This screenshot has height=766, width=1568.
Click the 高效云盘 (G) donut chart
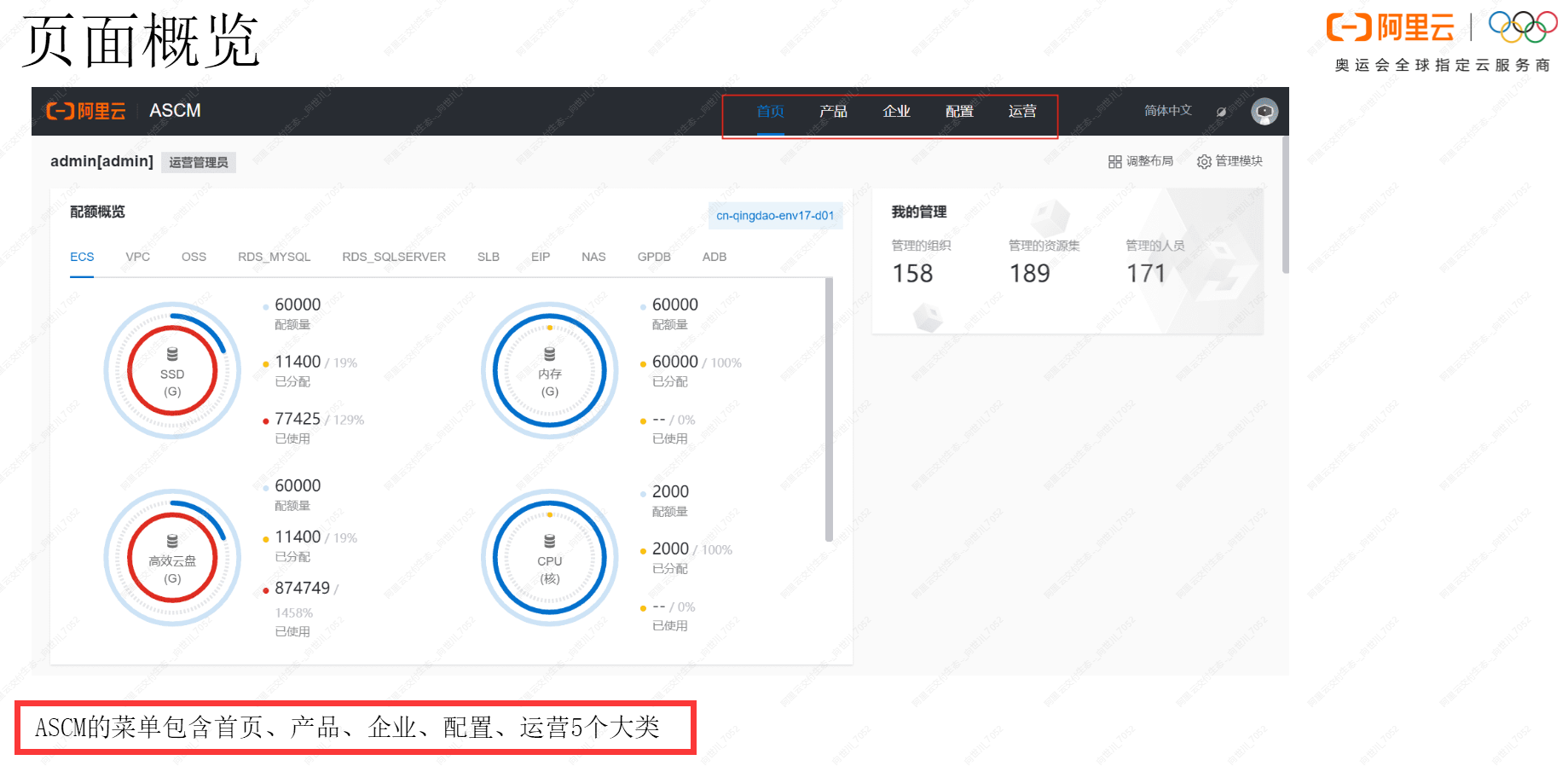pos(172,557)
